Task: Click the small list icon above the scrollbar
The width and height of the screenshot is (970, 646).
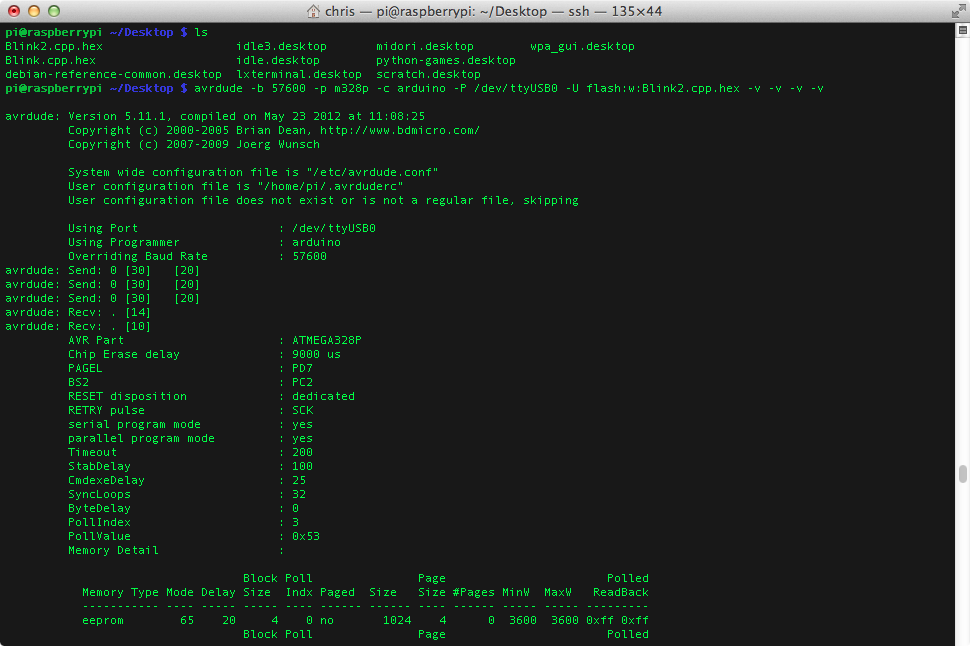Action: (962, 28)
